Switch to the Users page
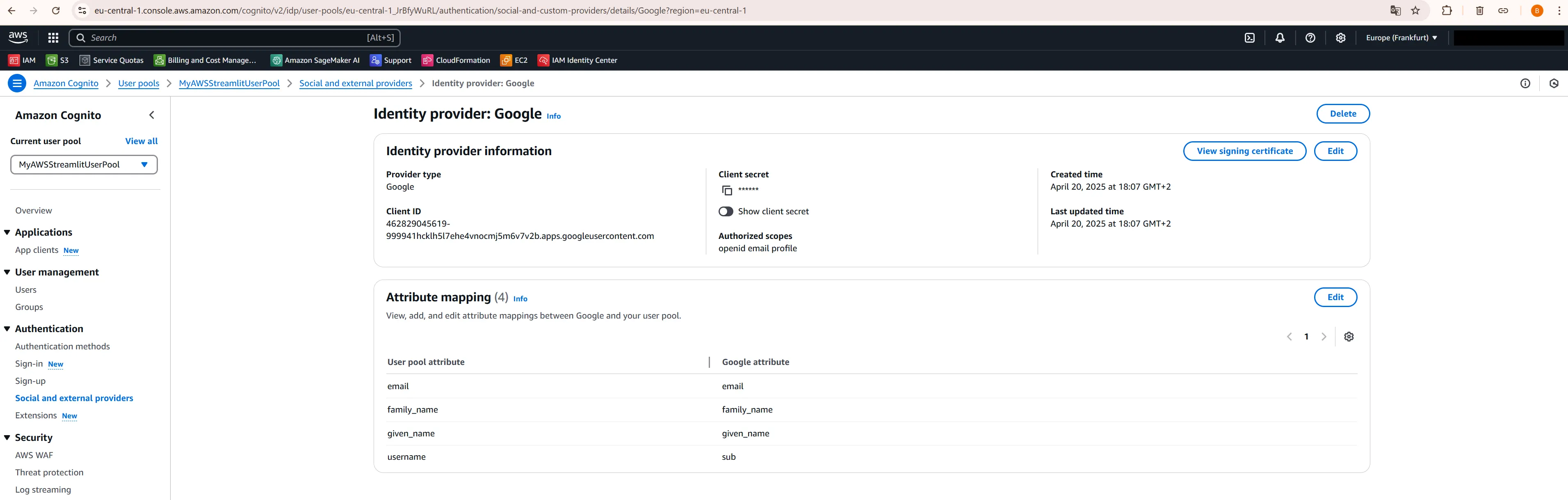The image size is (1568, 500). tap(25, 289)
